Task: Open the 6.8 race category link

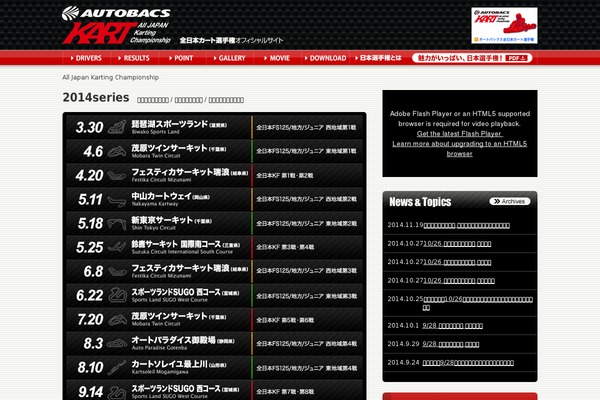Action: [307, 271]
